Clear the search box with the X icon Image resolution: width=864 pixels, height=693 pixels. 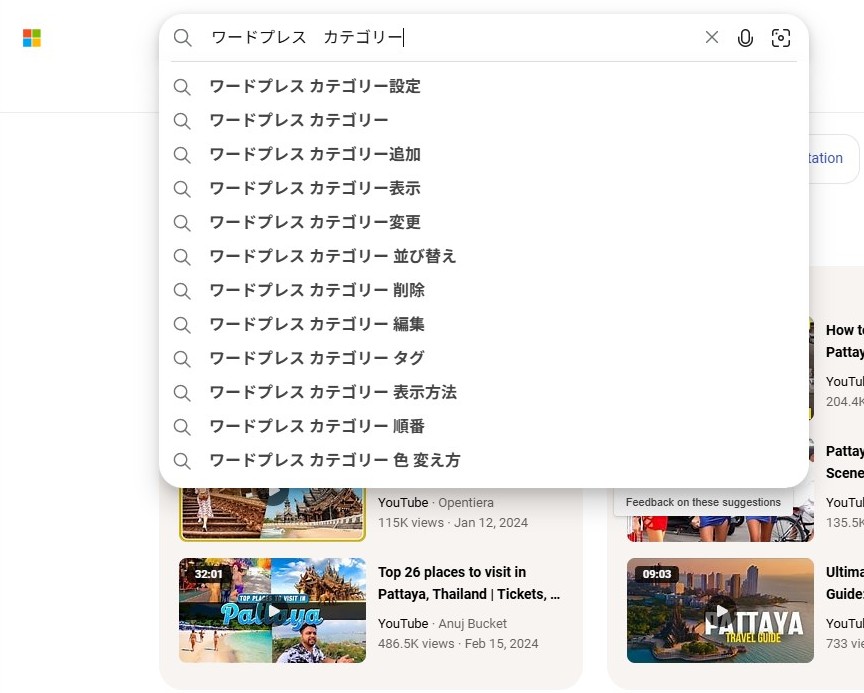[712, 38]
